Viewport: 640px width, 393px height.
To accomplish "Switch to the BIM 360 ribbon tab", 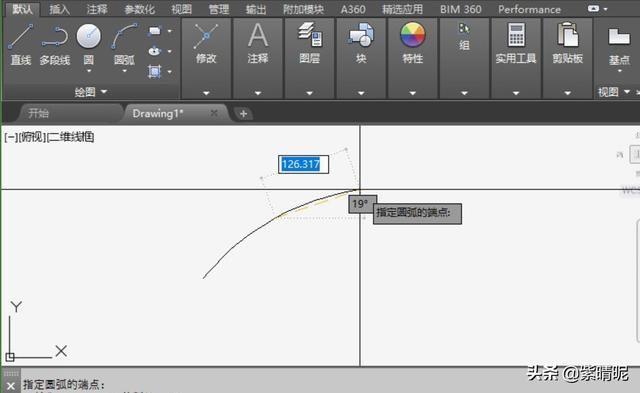I will tap(460, 9).
